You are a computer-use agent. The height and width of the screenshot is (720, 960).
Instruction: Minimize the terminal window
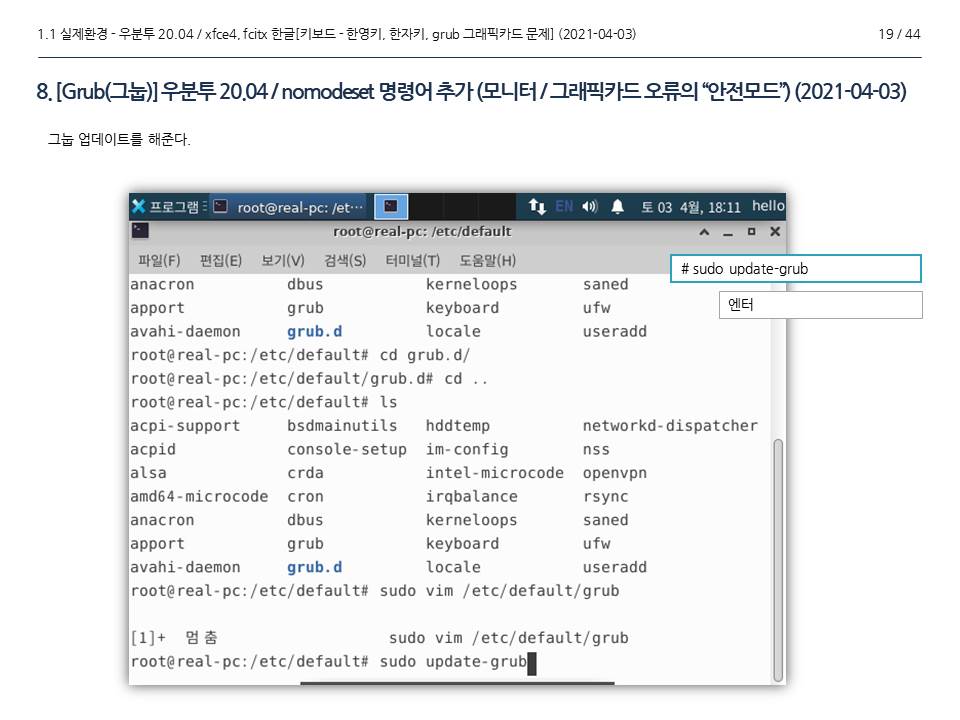728,233
